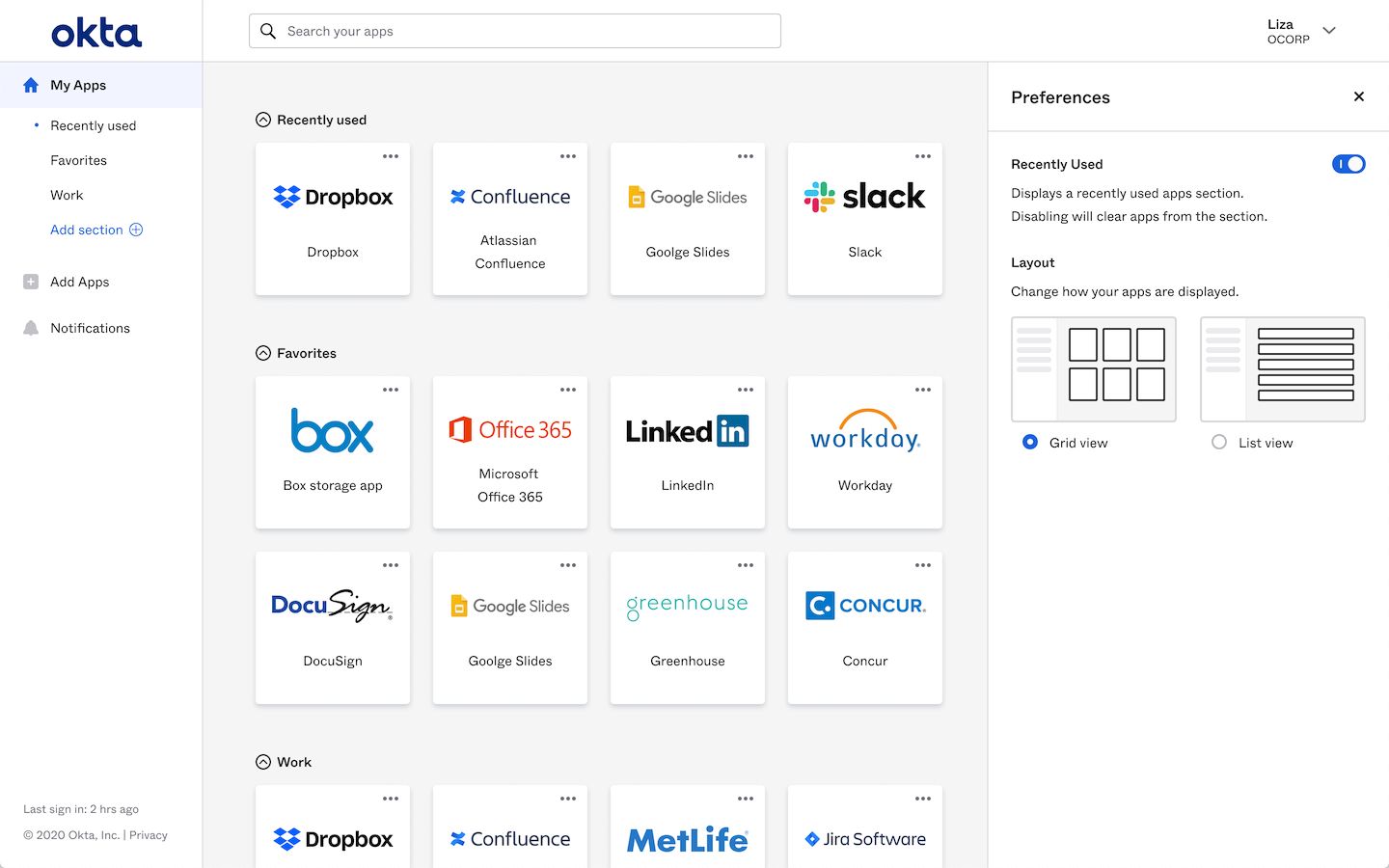Expand the Liza OCORP account dropdown
This screenshot has width=1389, height=868.
(1328, 31)
